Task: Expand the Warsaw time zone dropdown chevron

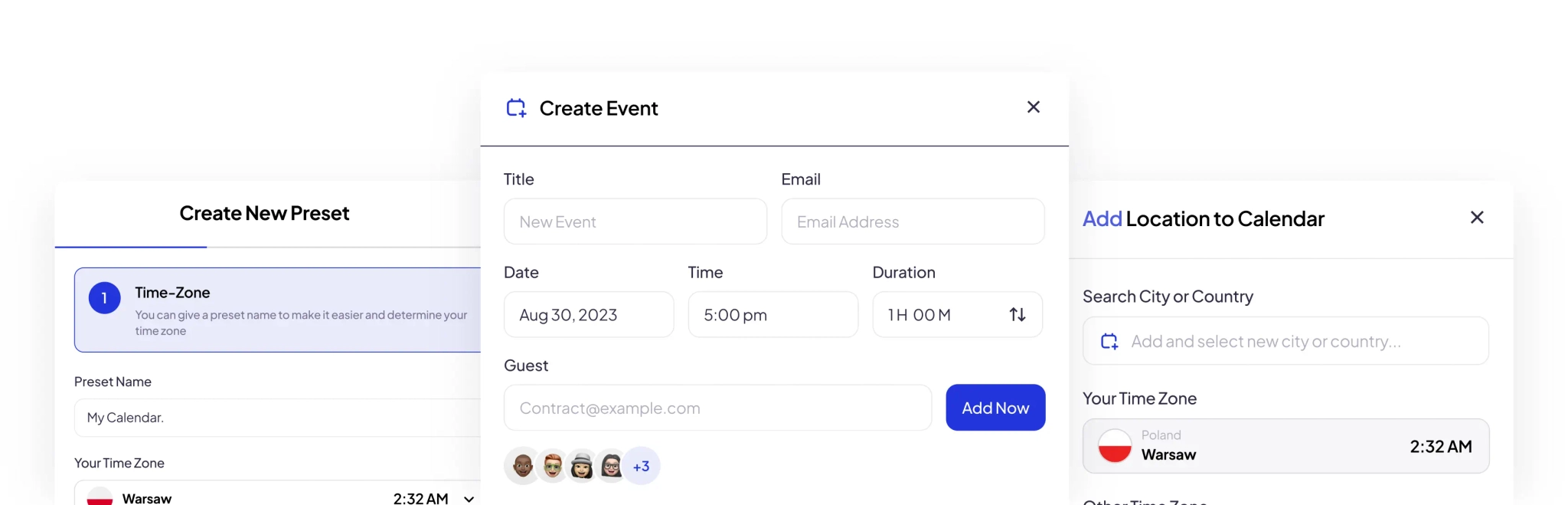Action: (x=469, y=499)
